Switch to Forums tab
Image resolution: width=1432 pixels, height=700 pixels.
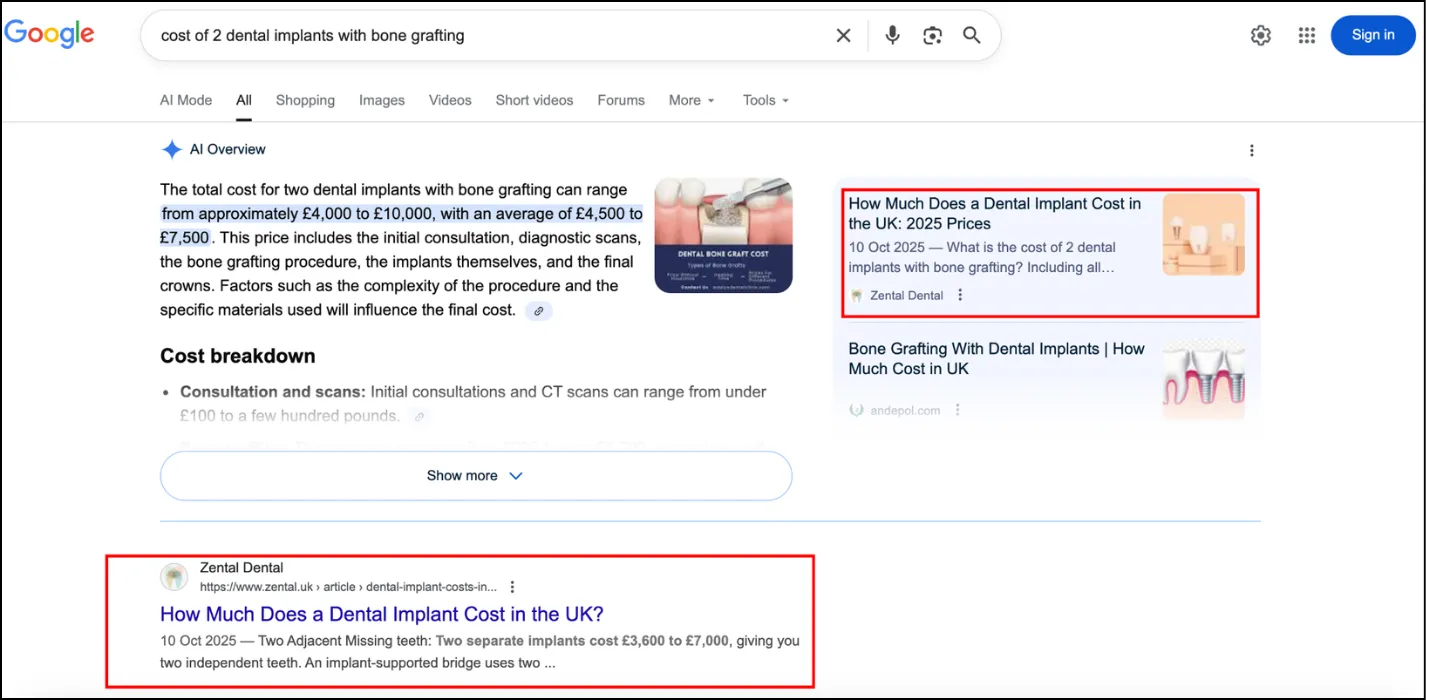pyautogui.click(x=621, y=100)
